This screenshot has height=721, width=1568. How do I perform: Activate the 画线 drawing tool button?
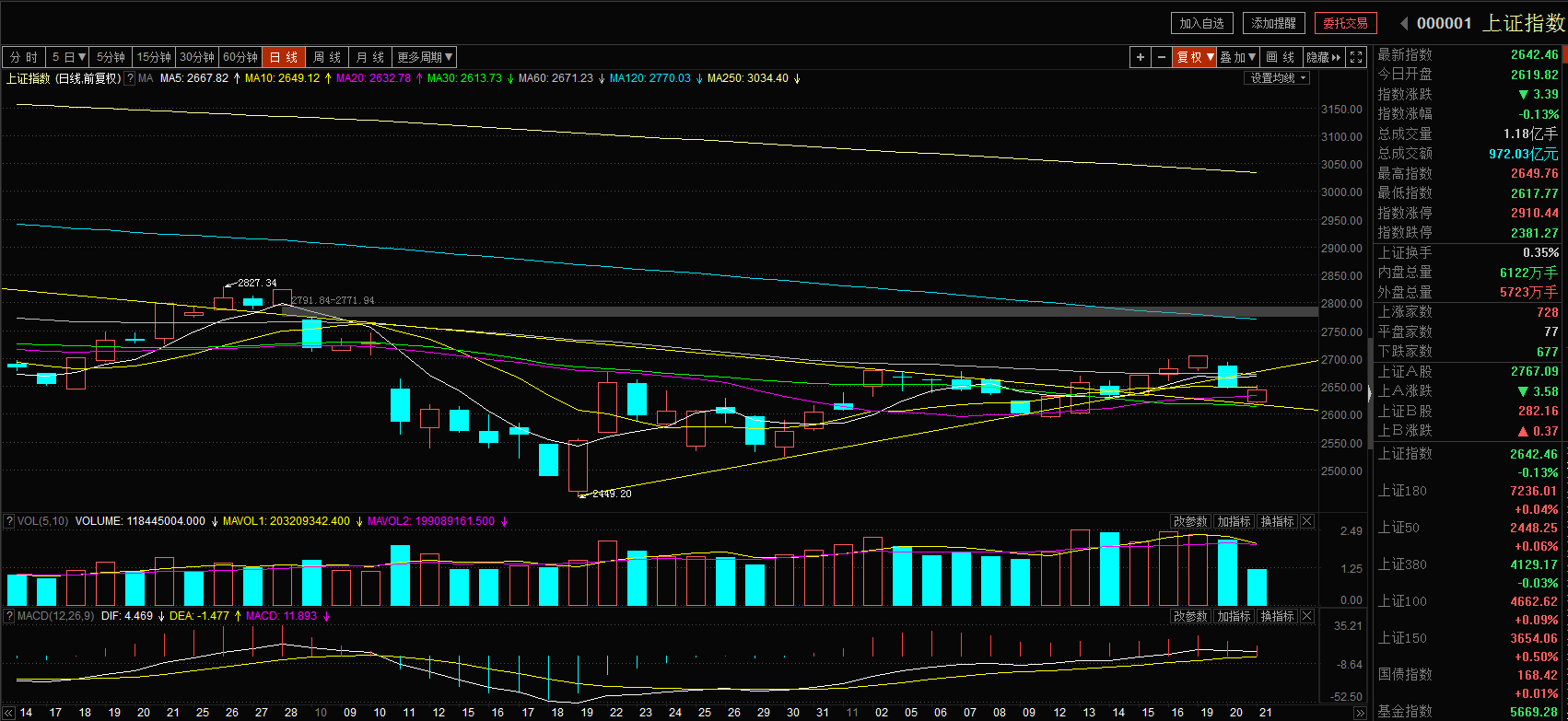click(1281, 57)
